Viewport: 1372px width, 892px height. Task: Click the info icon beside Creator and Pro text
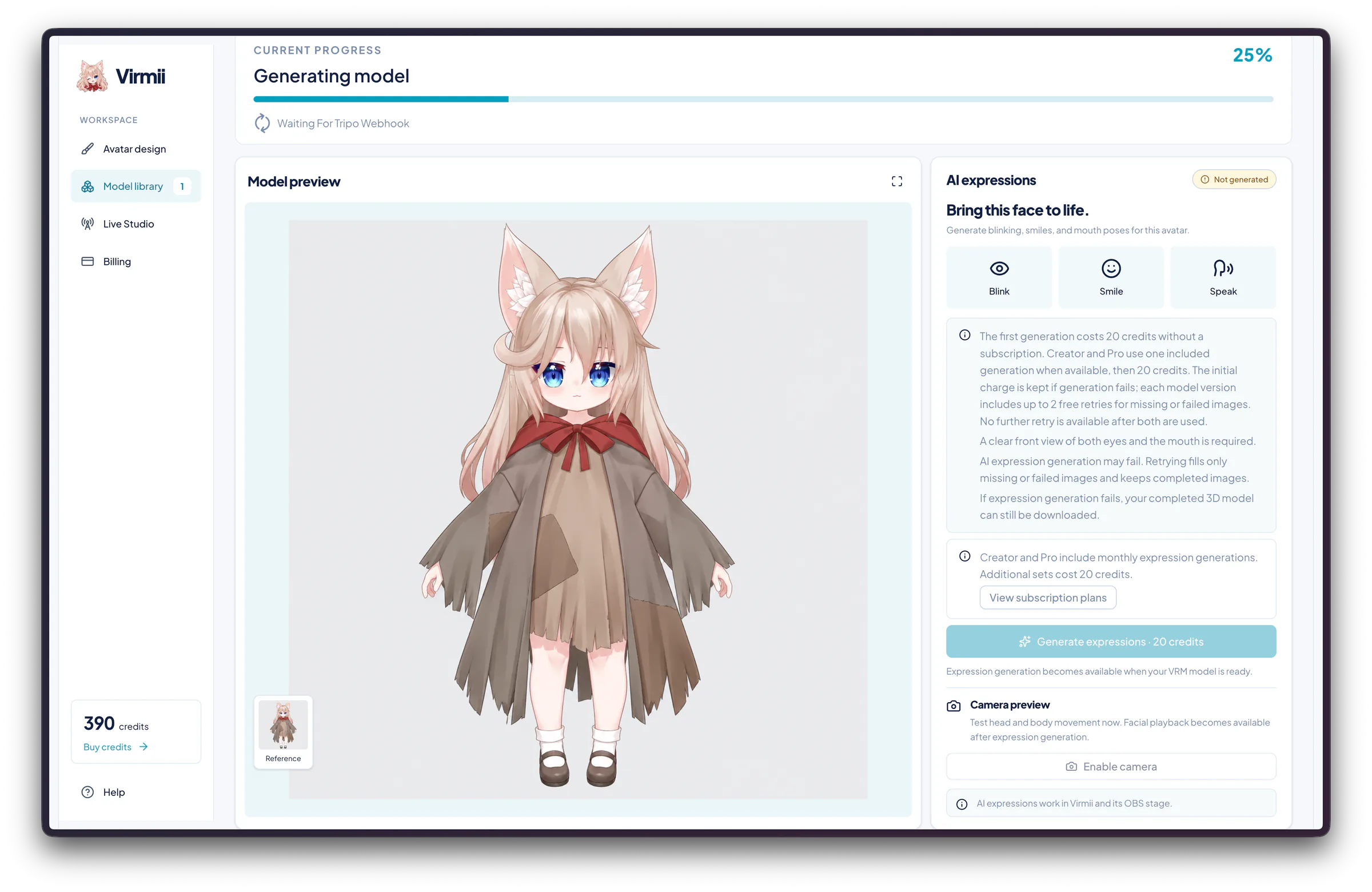[964, 556]
